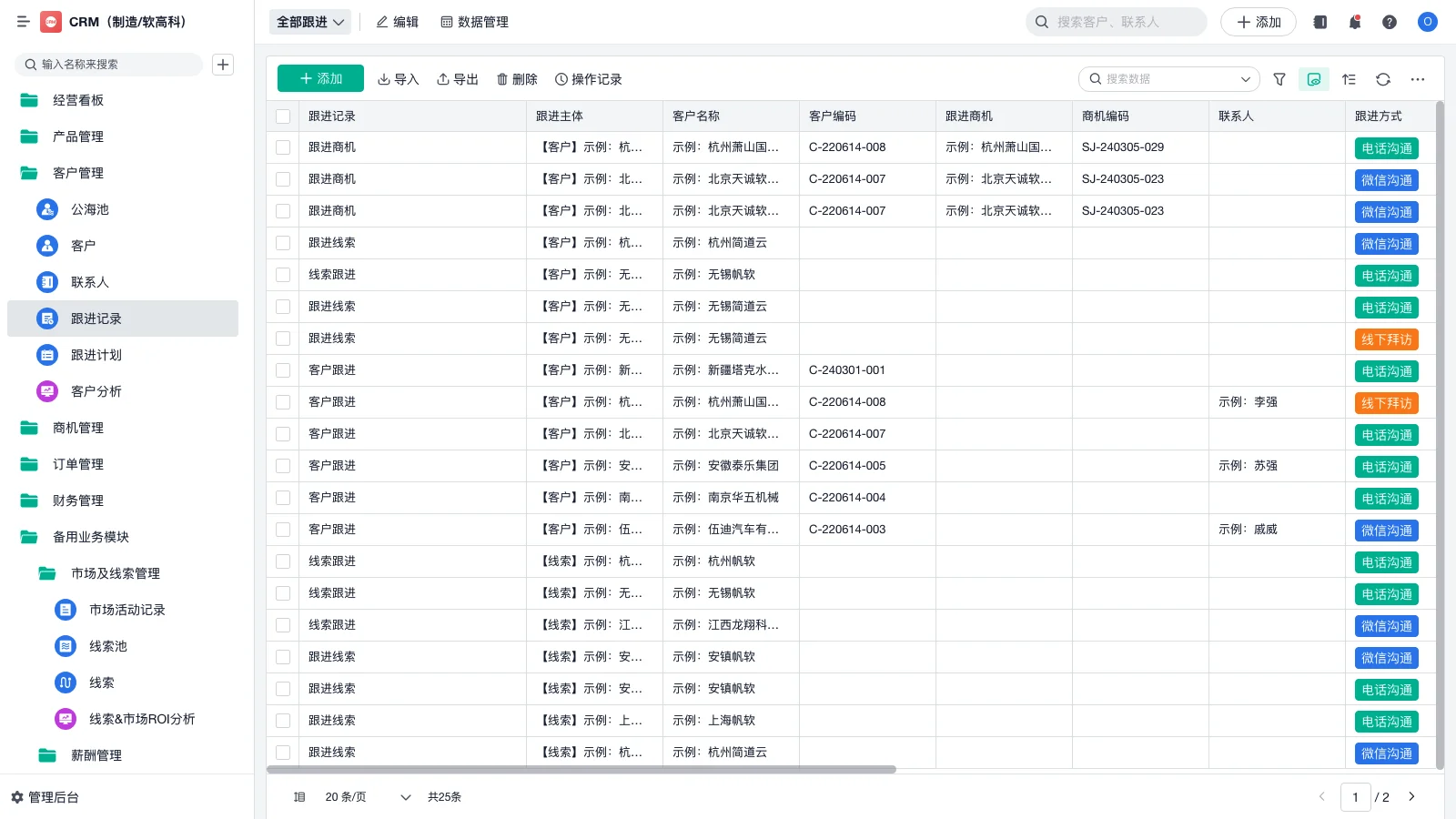Open the 全部跟进 view dropdown
This screenshot has height=819, width=1456.
click(x=309, y=21)
